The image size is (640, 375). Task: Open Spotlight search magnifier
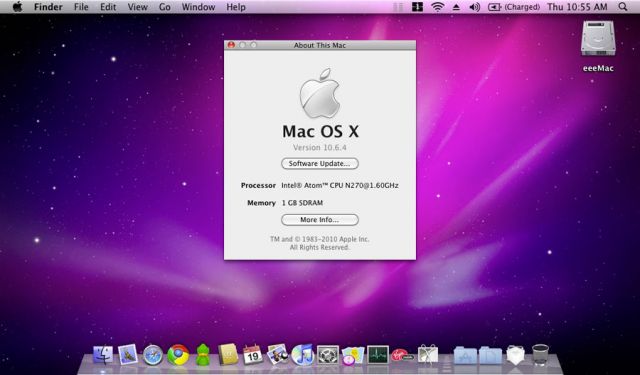pos(623,7)
